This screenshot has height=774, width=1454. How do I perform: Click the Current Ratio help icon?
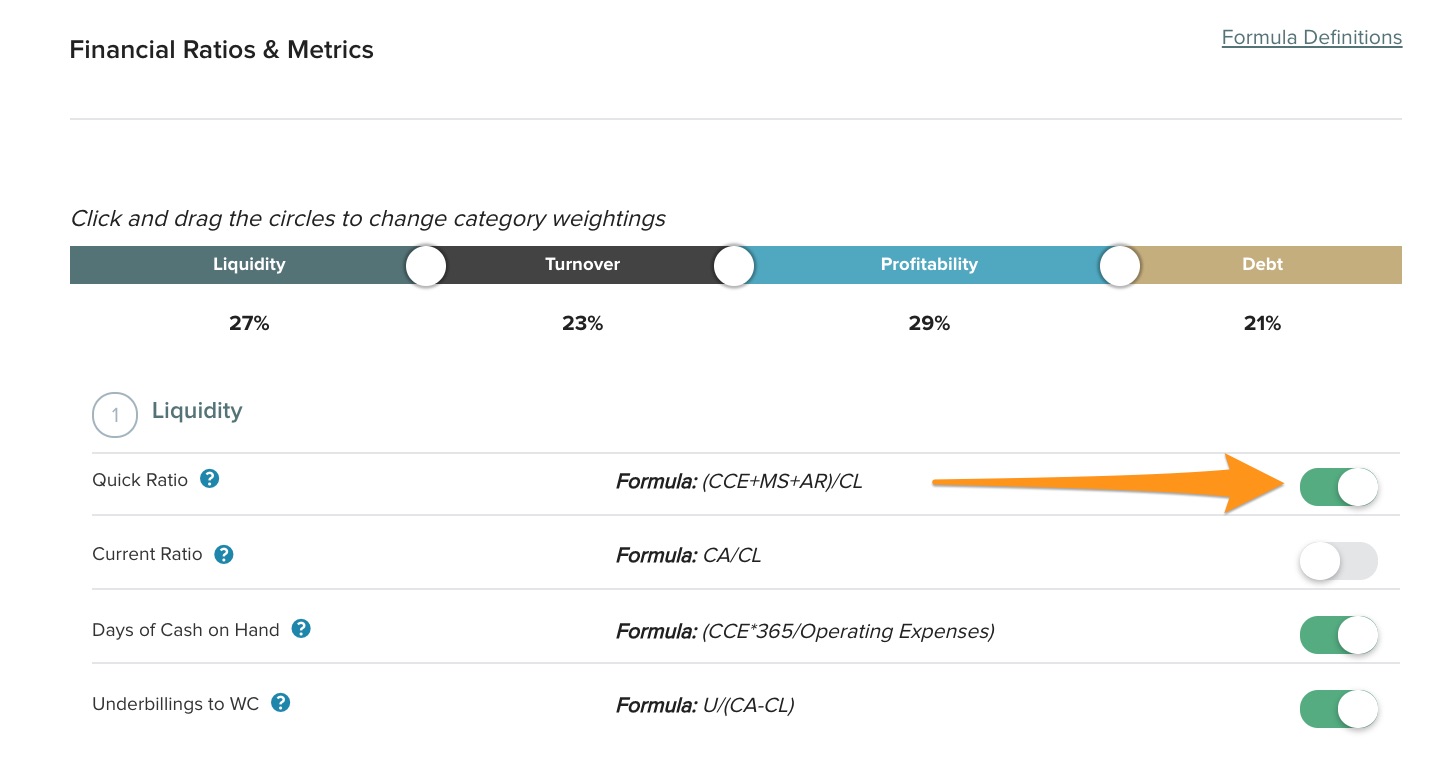[224, 554]
